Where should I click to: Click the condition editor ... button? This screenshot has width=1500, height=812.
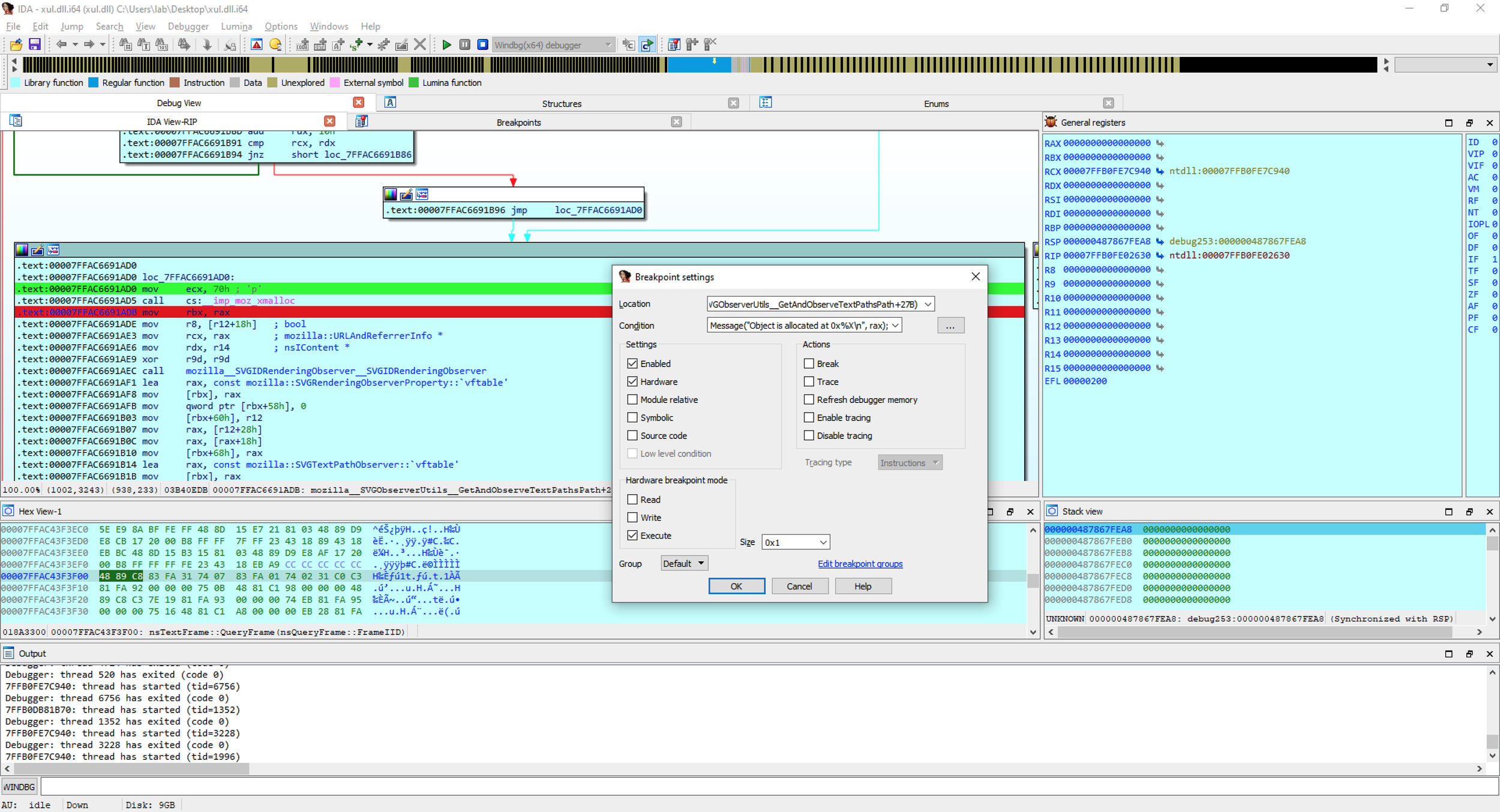[950, 326]
